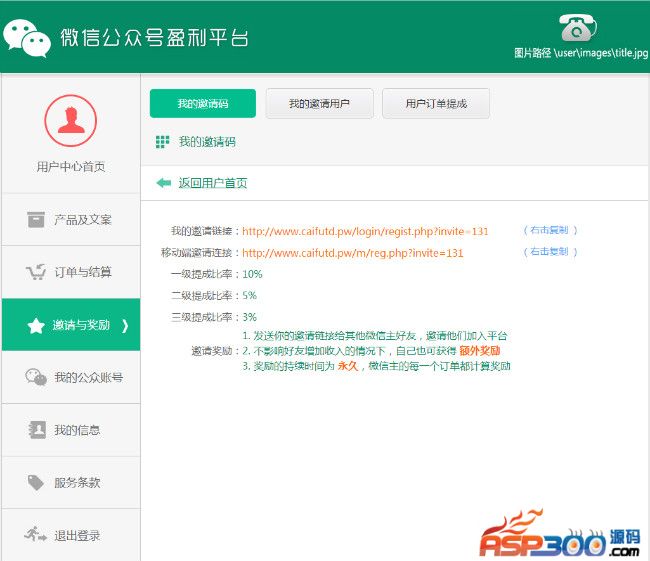
Task: Click the shopping cart icon beside 订单与结算
Action: click(36, 272)
